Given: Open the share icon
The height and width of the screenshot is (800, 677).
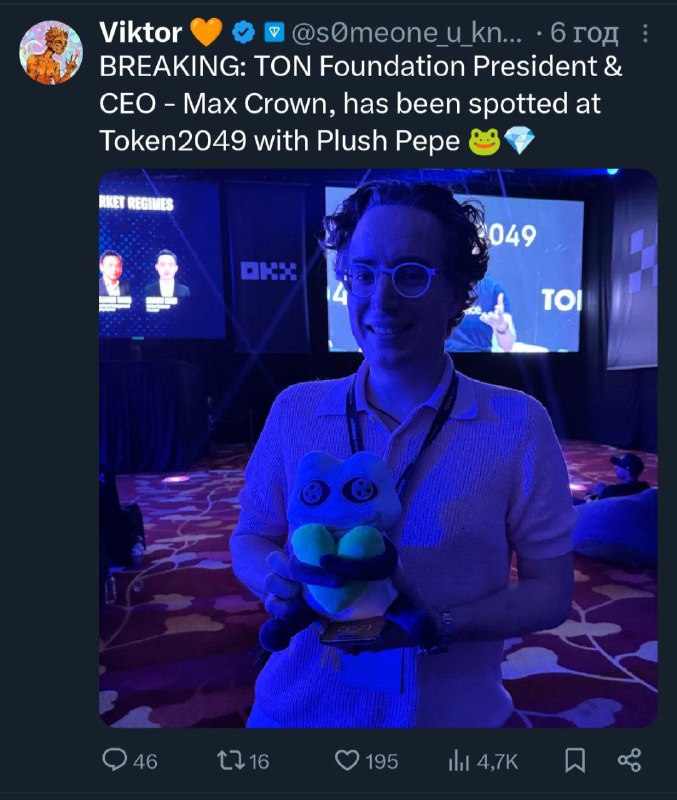Looking at the screenshot, I should coord(629,760).
